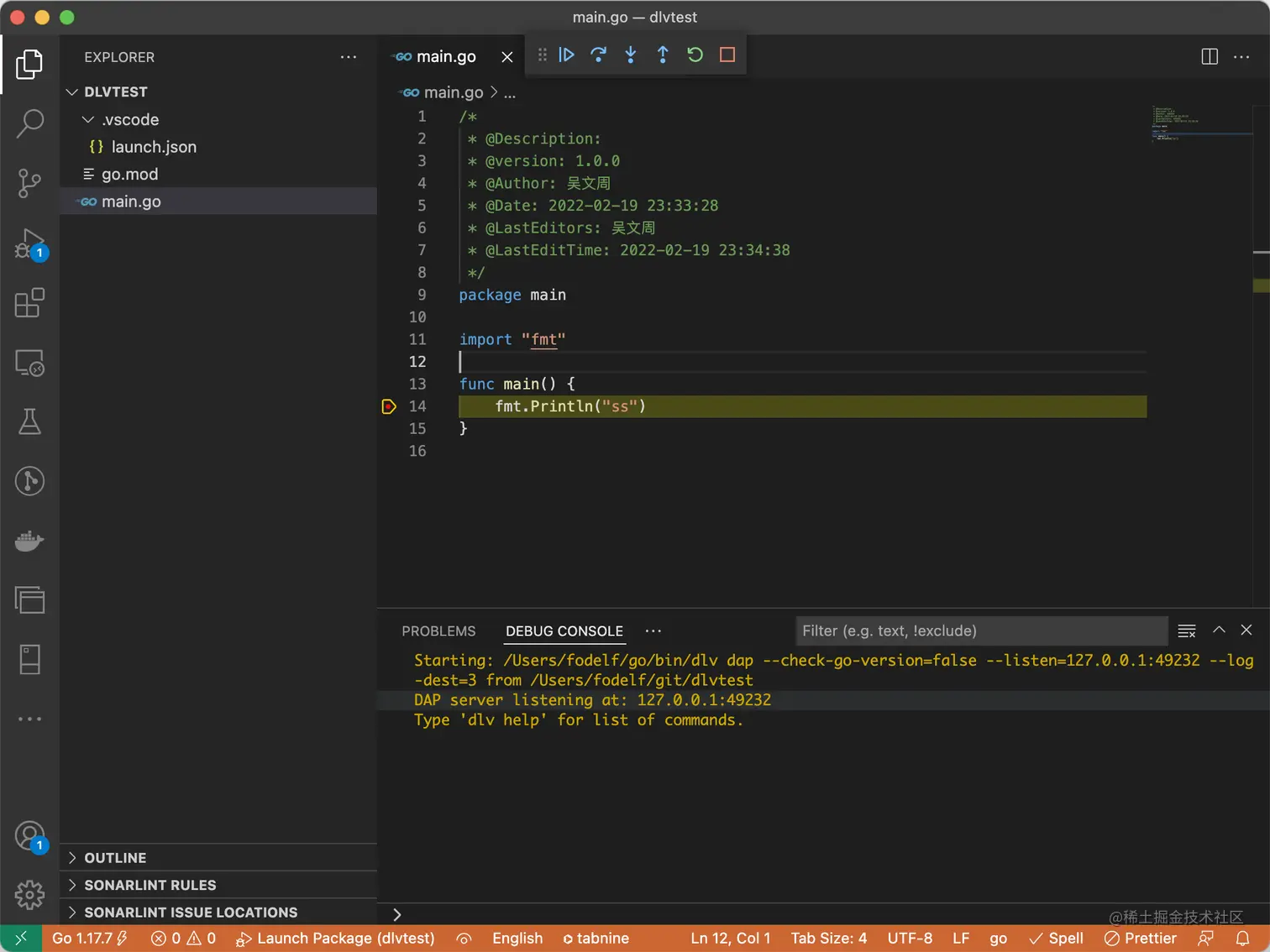
Task: Click Go 1.17.7 version in status bar
Action: [90, 939]
